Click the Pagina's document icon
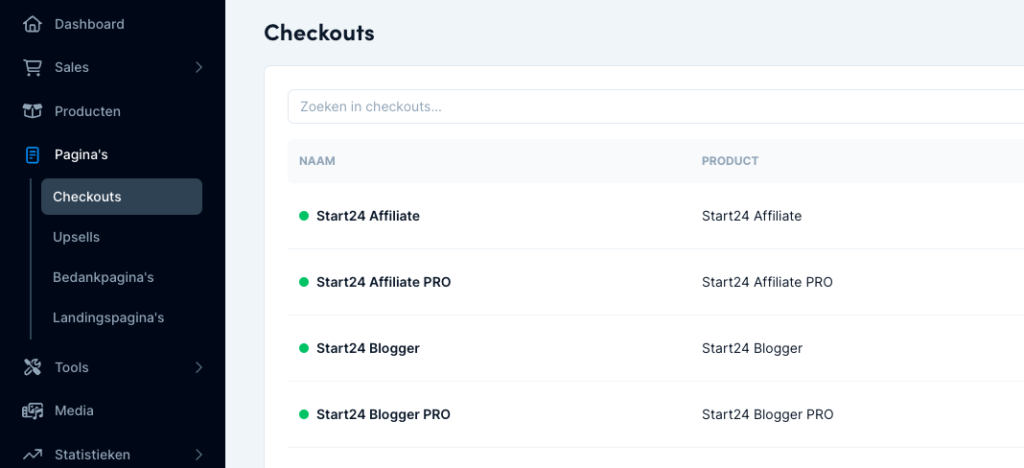Viewport: 1024px width, 468px height. (x=33, y=155)
